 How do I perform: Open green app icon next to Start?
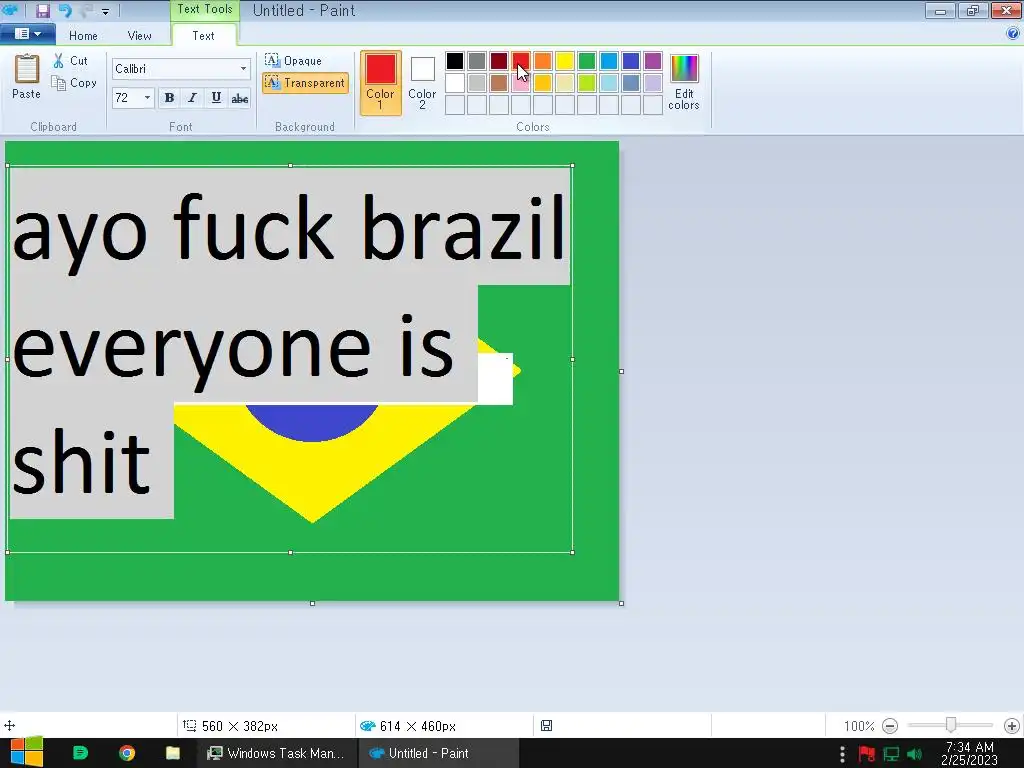pyautogui.click(x=80, y=753)
